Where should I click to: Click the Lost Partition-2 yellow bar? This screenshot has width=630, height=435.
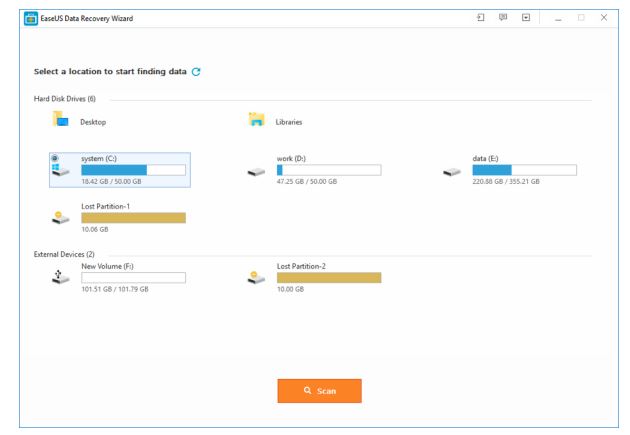(x=329, y=278)
